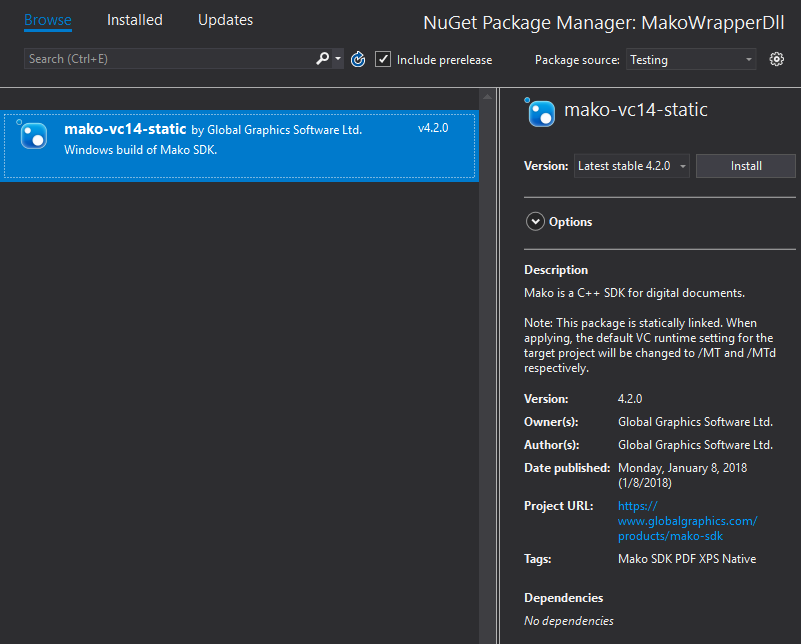
Task: Click 'Mako is a C++ SDK' description text
Action: click(x=634, y=293)
